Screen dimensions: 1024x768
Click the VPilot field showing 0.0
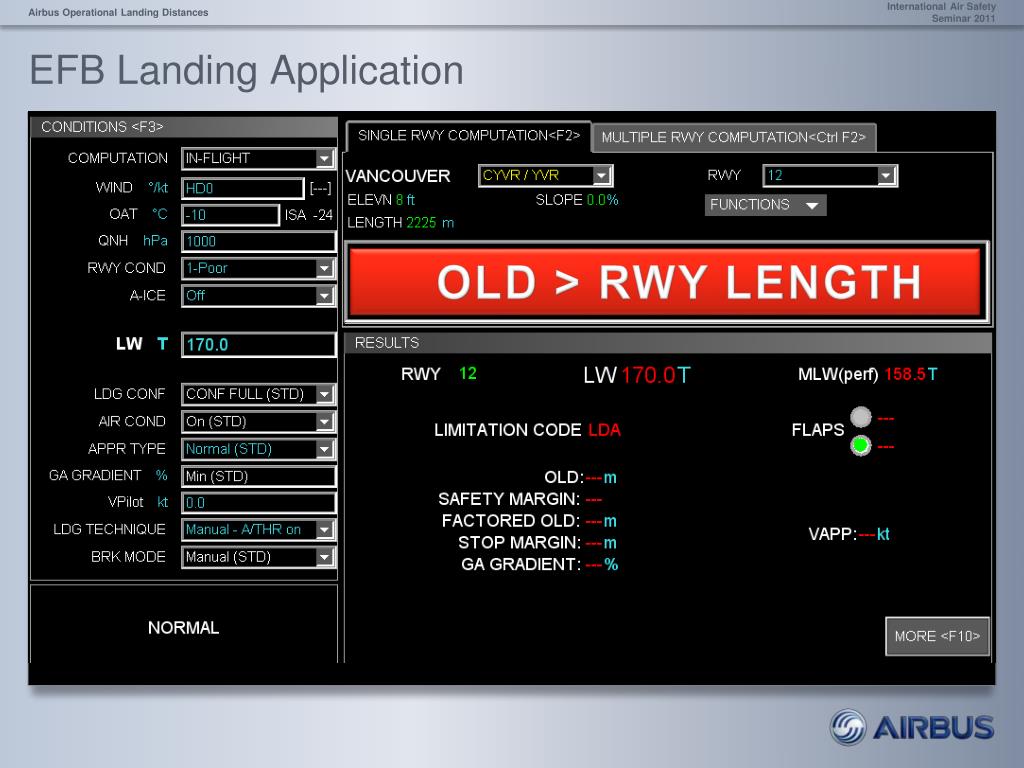point(259,502)
